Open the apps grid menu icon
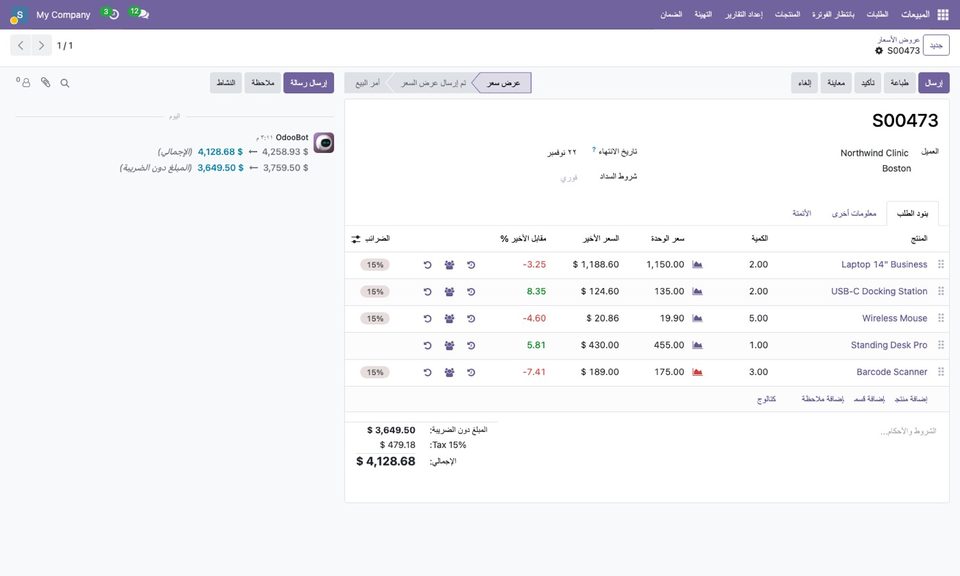960x576 pixels. (943, 15)
